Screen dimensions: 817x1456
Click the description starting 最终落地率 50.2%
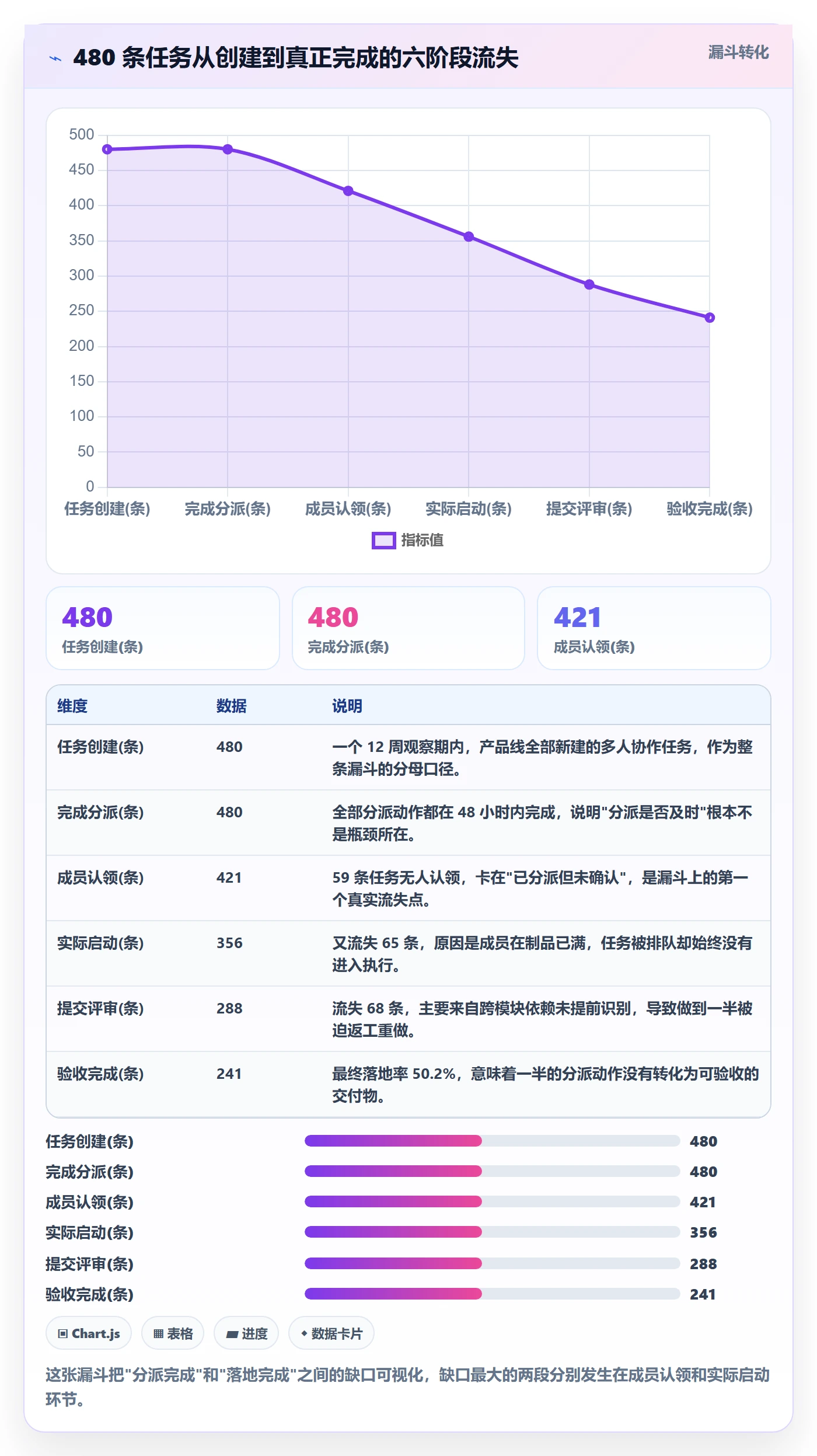coord(546,1085)
